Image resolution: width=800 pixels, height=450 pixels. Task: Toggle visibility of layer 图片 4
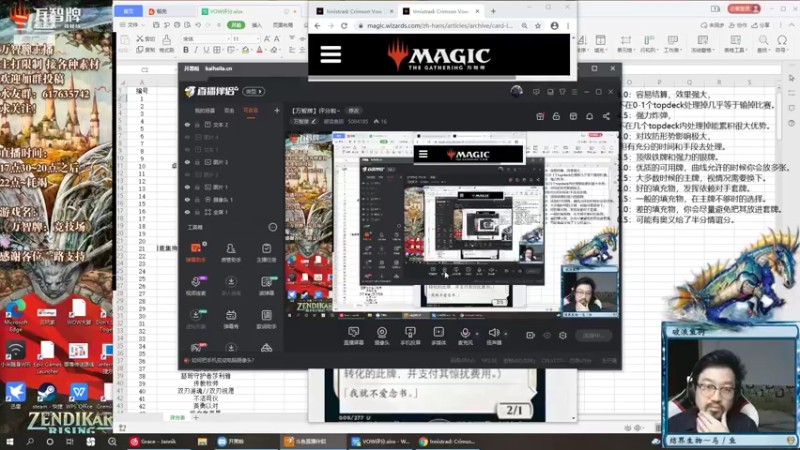[x=187, y=137]
